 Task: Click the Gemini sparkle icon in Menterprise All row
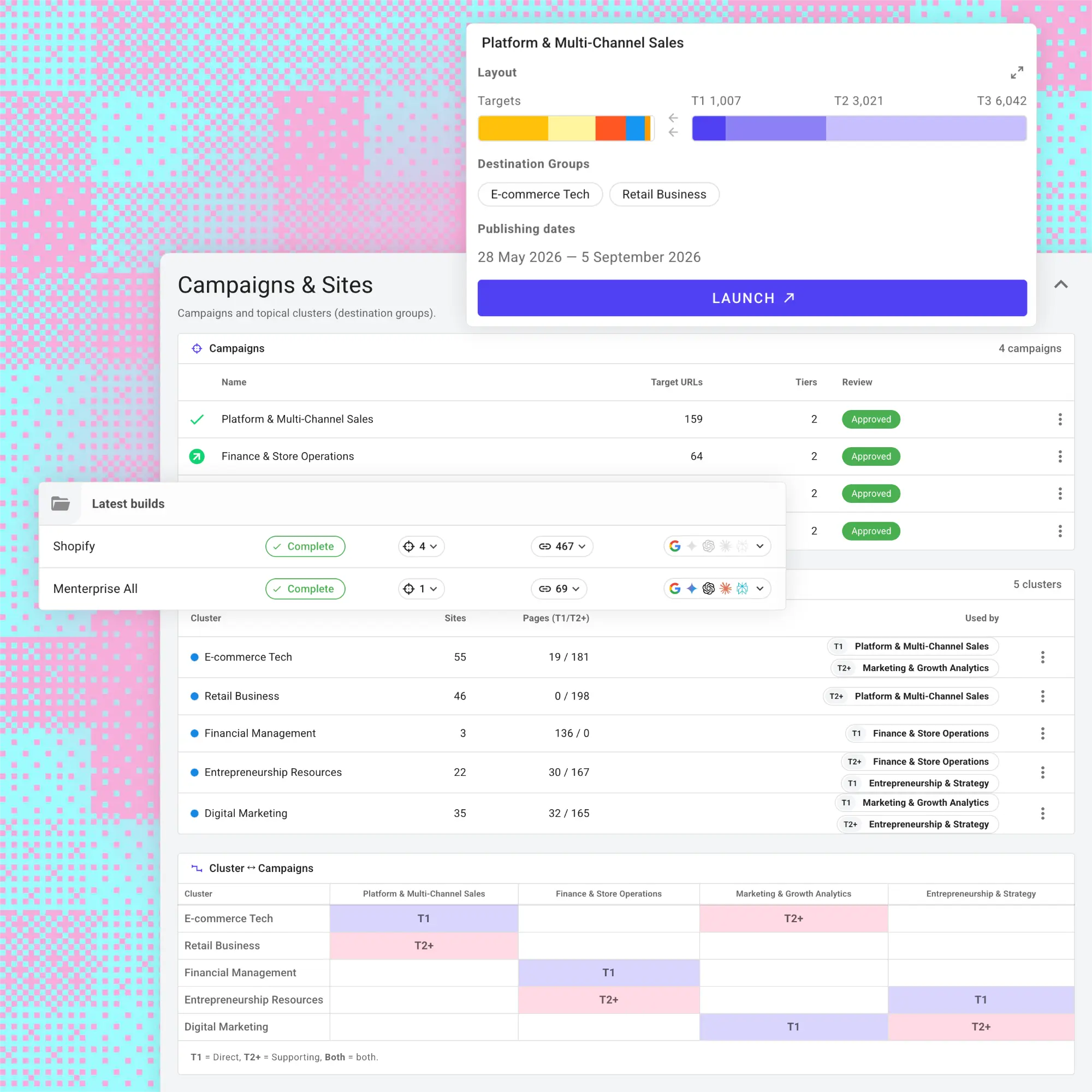point(692,589)
